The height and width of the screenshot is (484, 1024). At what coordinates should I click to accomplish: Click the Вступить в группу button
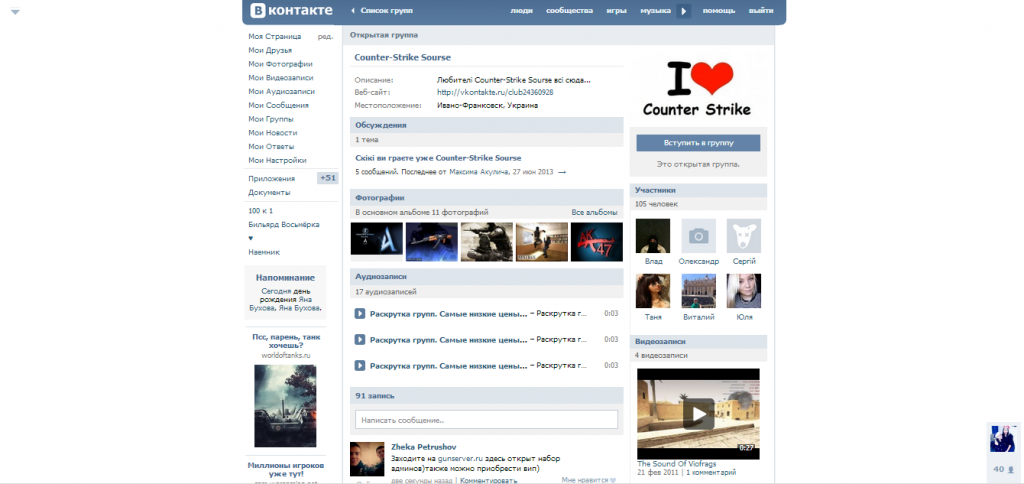coord(698,143)
